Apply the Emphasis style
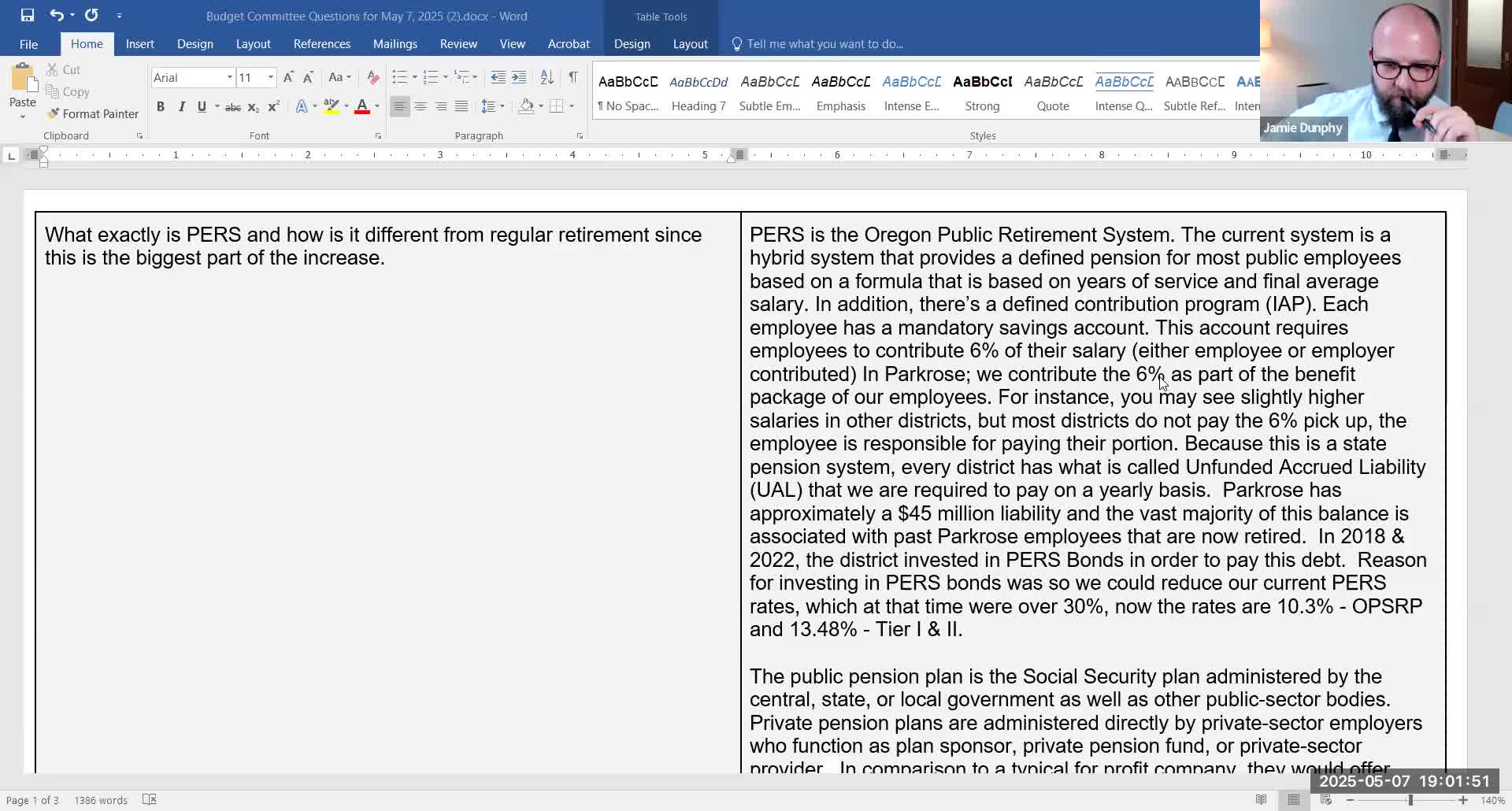This screenshot has width=1512, height=811. point(840,93)
